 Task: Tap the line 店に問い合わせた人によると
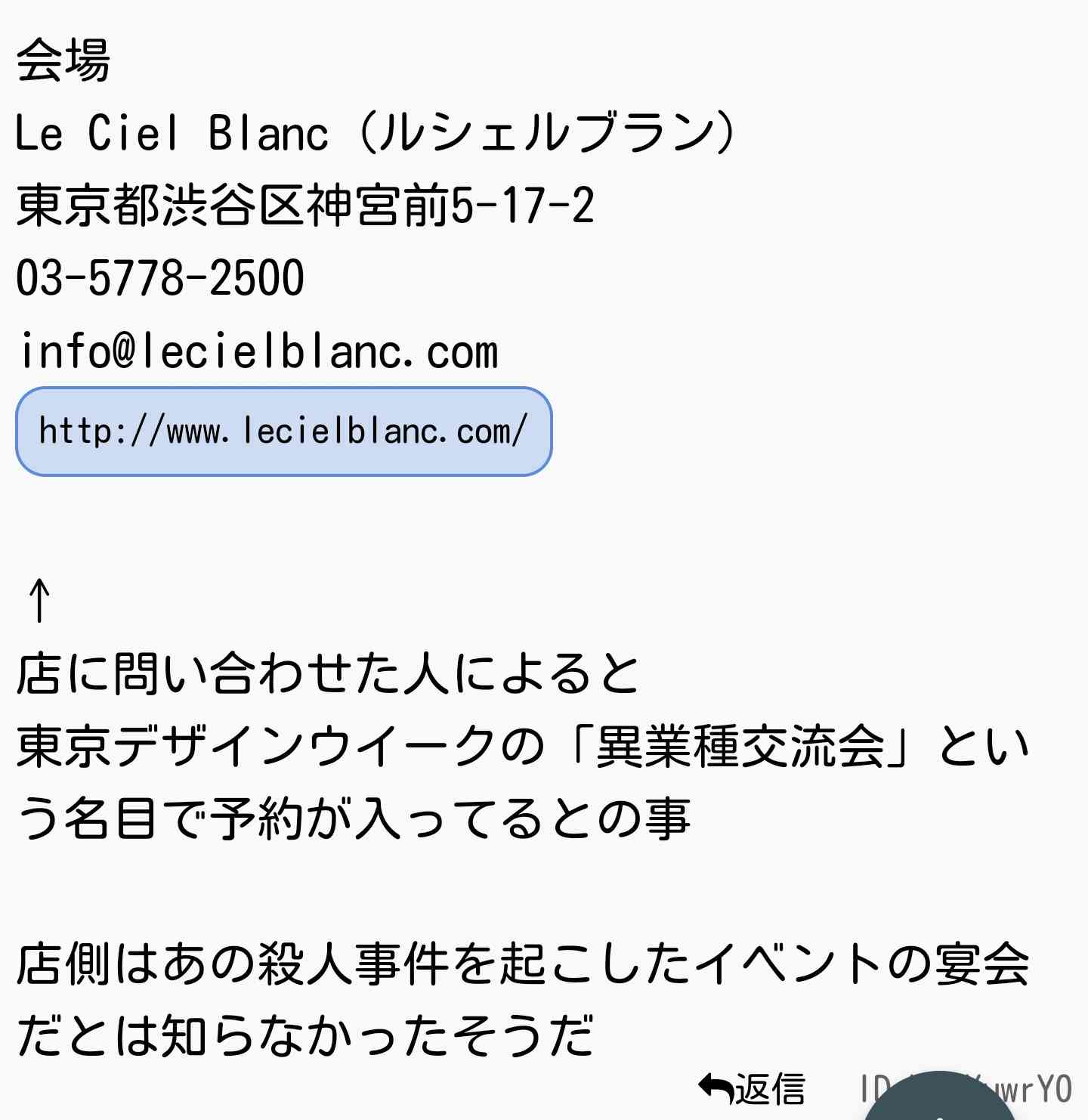coord(329,673)
